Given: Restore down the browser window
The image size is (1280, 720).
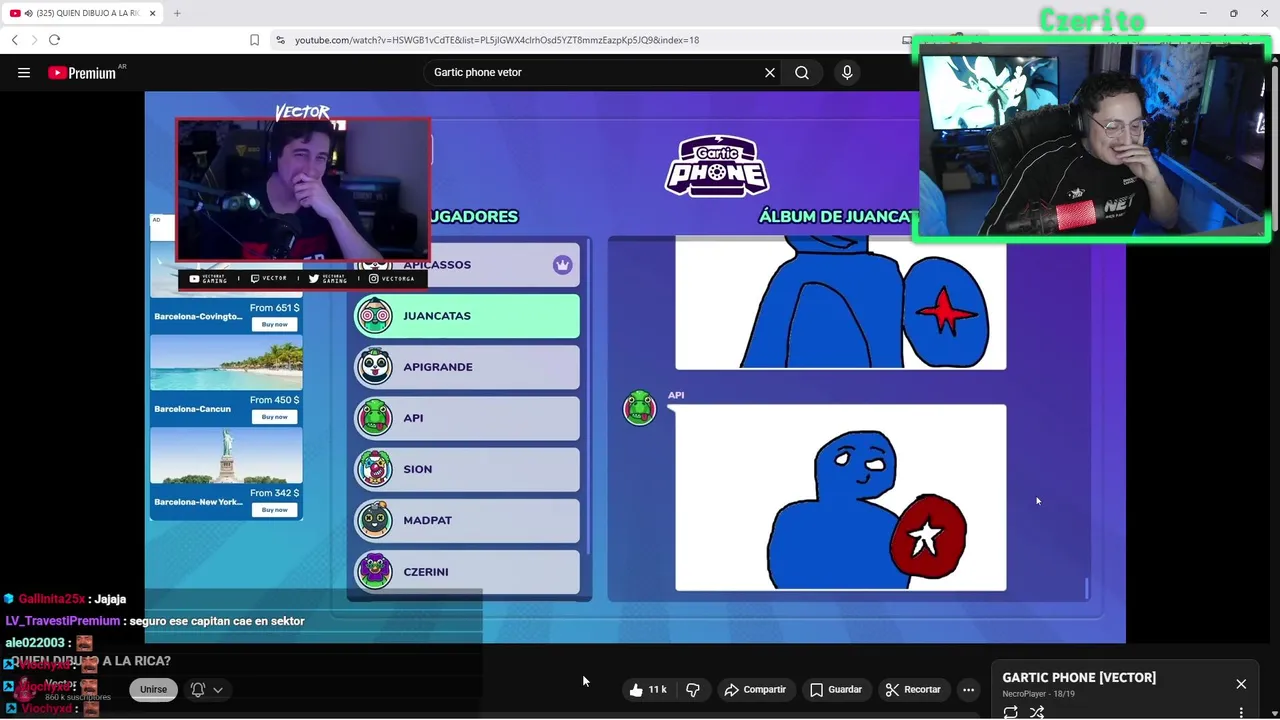Looking at the screenshot, I should coord(1233,13).
